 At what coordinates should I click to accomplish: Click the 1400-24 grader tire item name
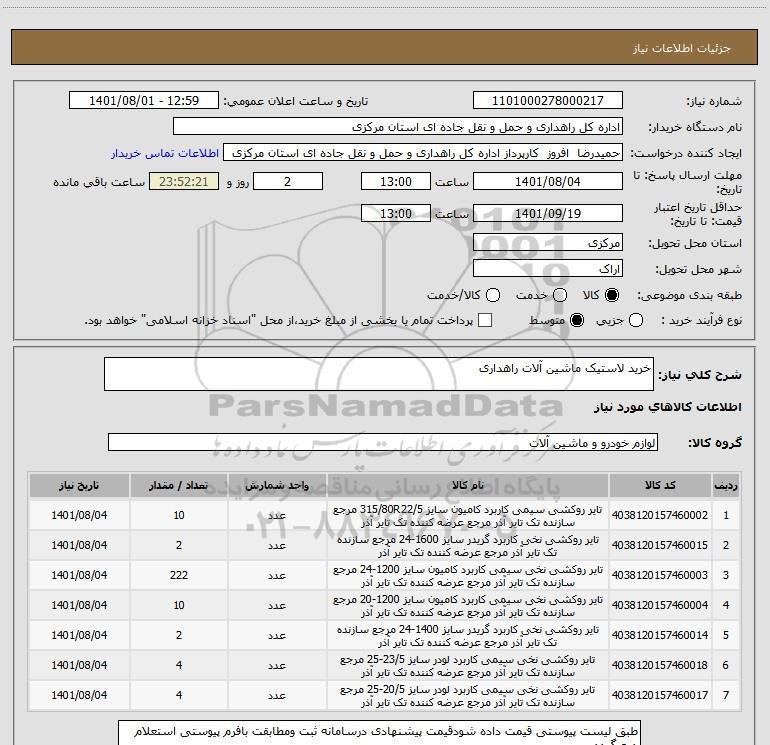[468, 635]
